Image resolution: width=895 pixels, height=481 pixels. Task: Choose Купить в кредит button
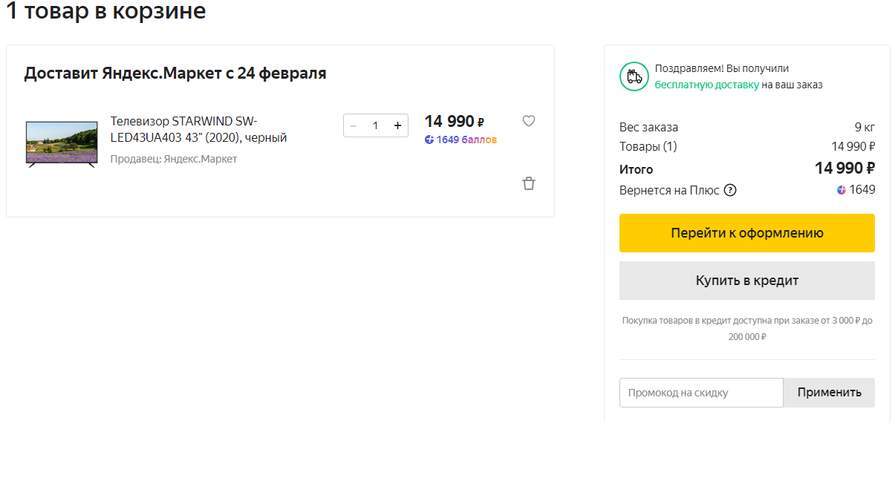click(x=747, y=281)
